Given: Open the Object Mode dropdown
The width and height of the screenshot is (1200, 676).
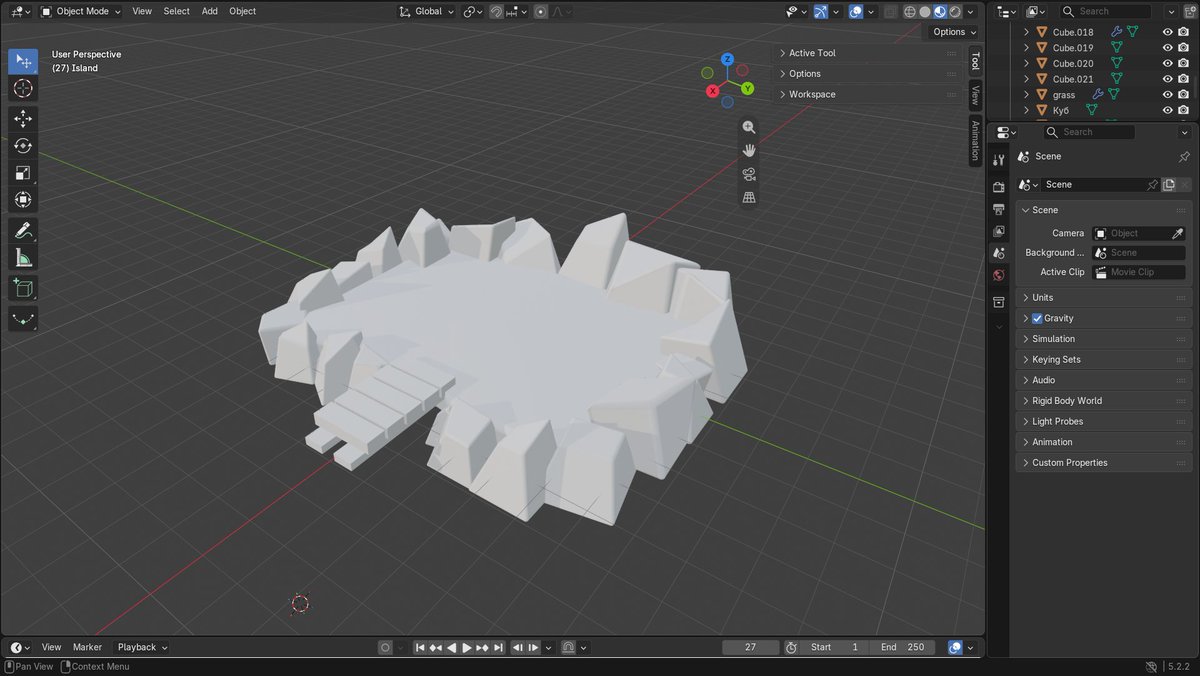Looking at the screenshot, I should [81, 11].
